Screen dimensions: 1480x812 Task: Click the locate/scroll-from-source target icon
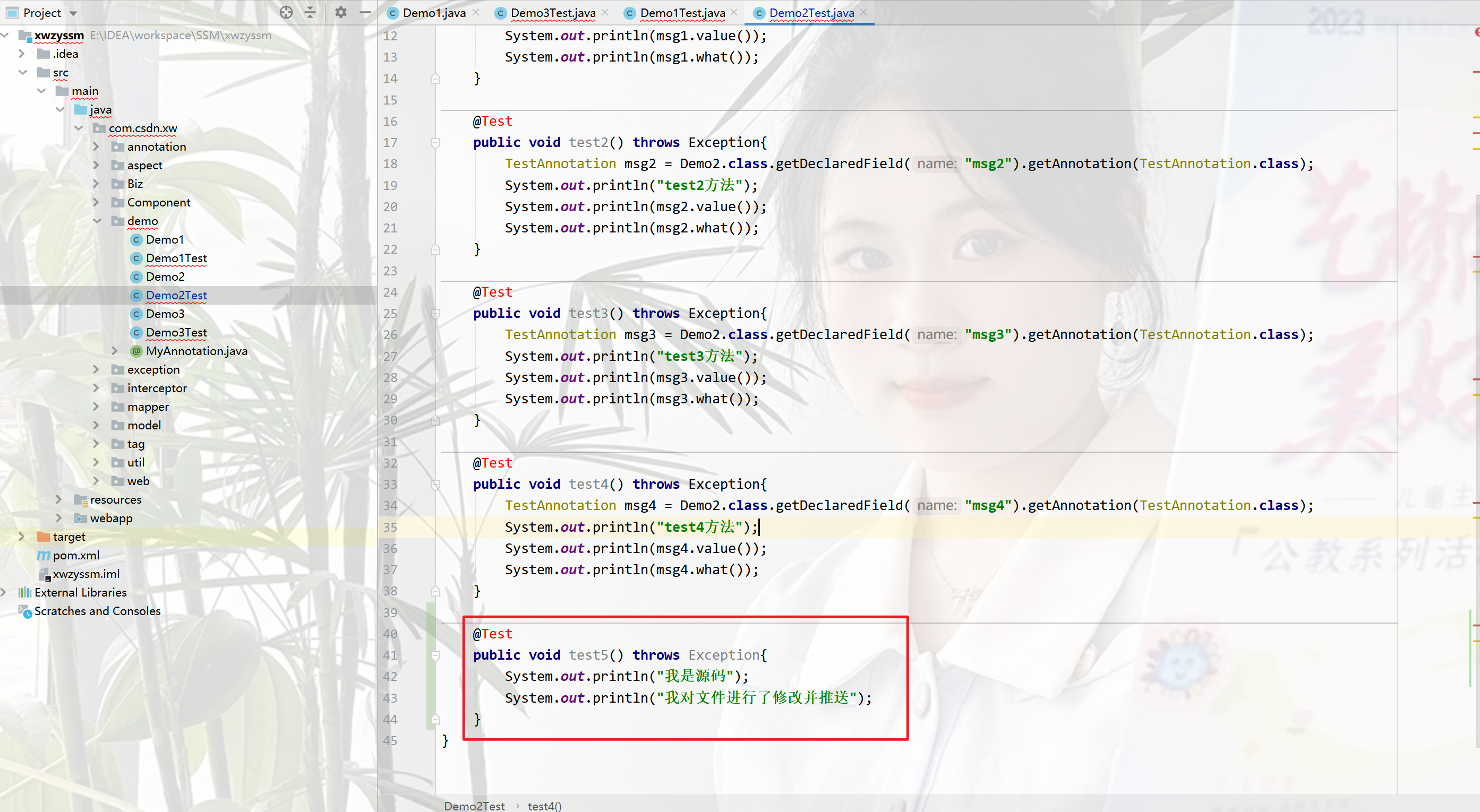click(x=286, y=12)
